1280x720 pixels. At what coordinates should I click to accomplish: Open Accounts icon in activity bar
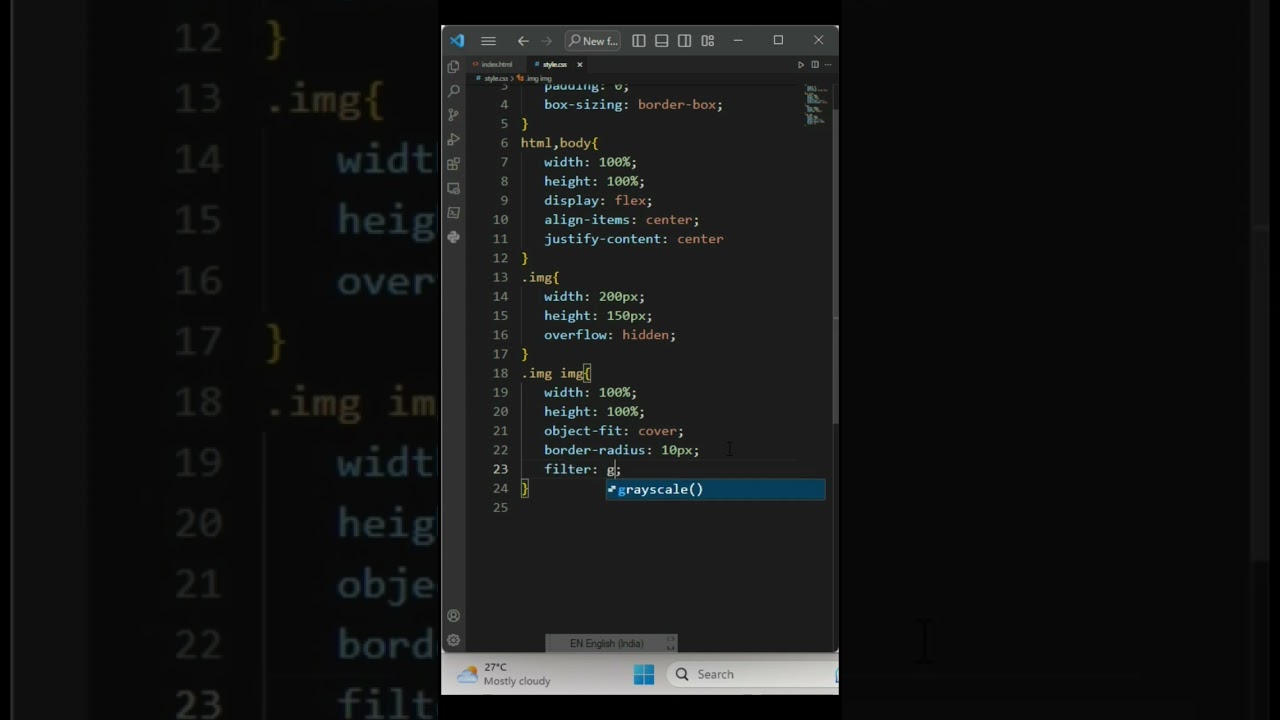click(x=454, y=616)
